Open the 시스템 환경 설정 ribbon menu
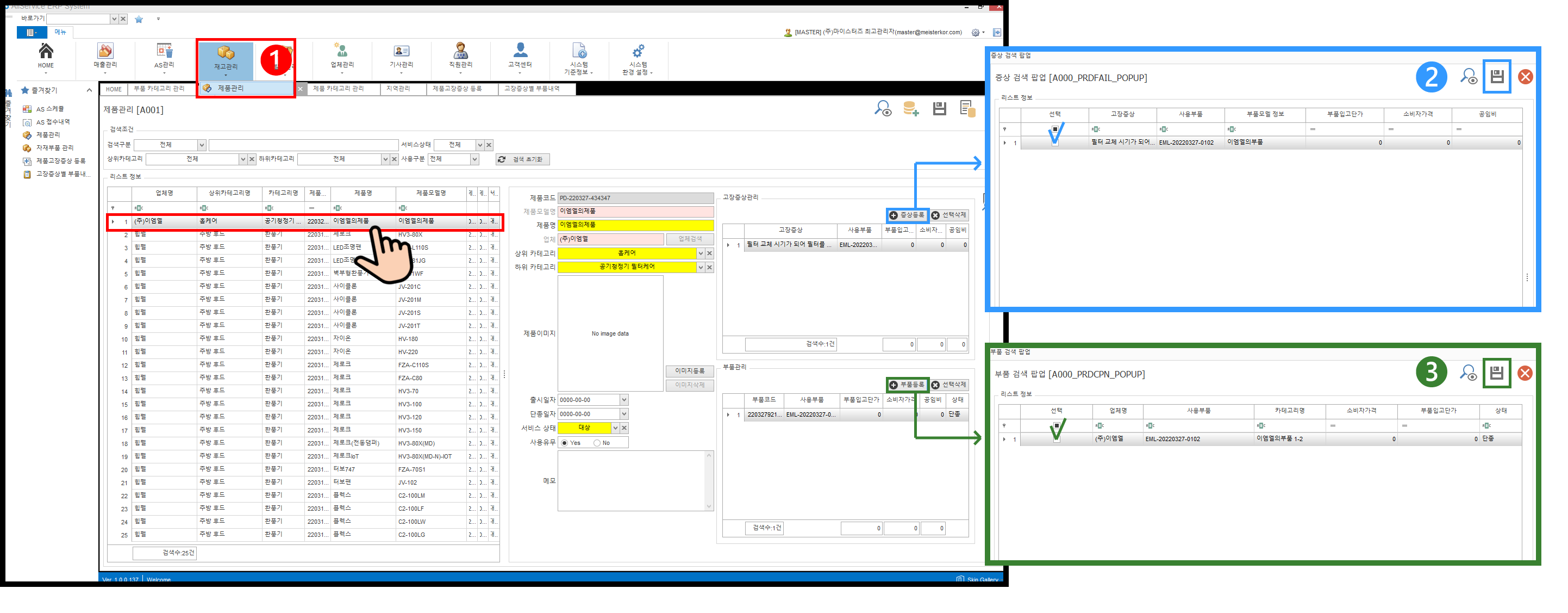Image resolution: width=1568 pixels, height=613 pixels. (x=638, y=59)
